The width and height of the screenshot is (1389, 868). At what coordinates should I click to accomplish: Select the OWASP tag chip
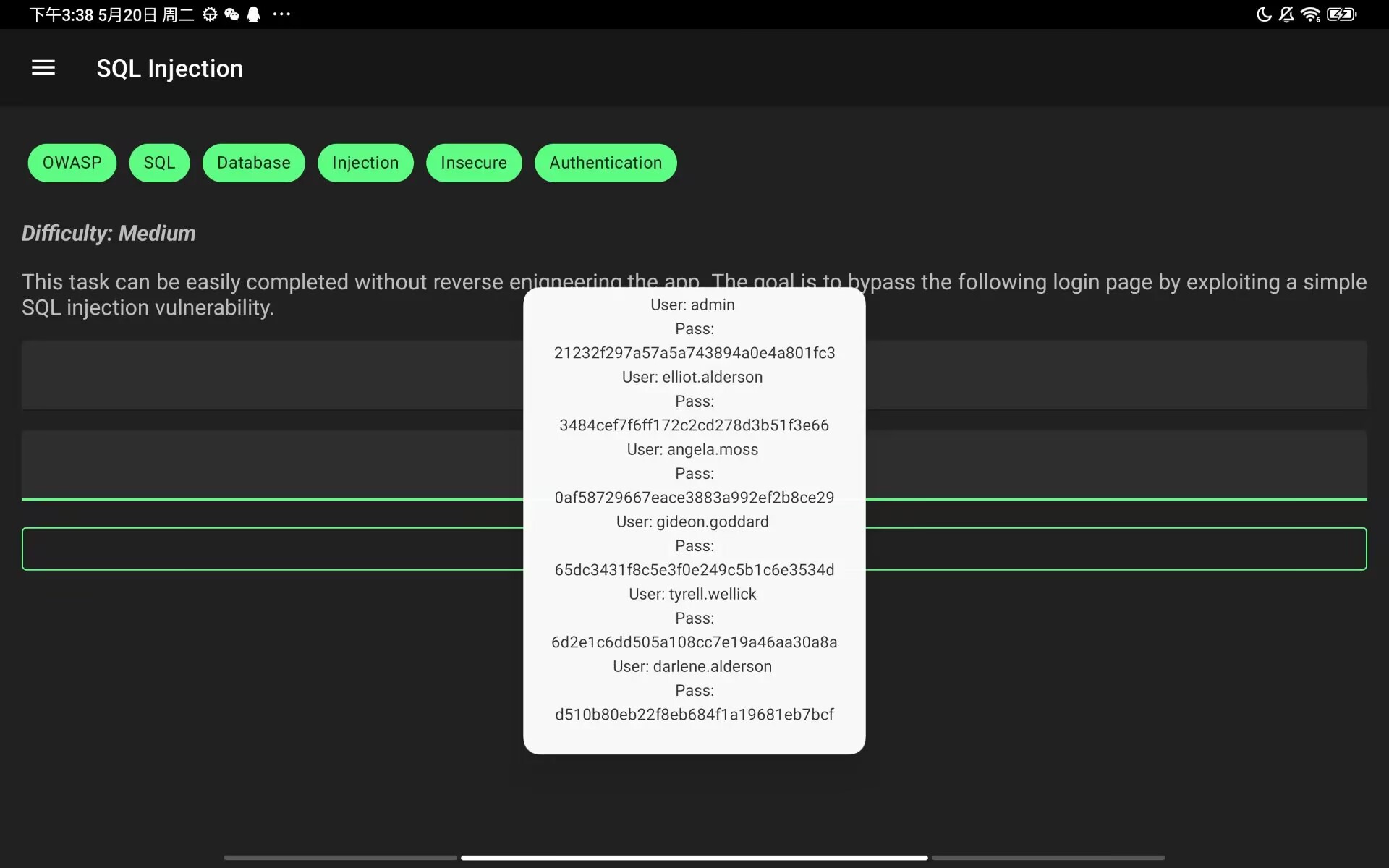(72, 163)
